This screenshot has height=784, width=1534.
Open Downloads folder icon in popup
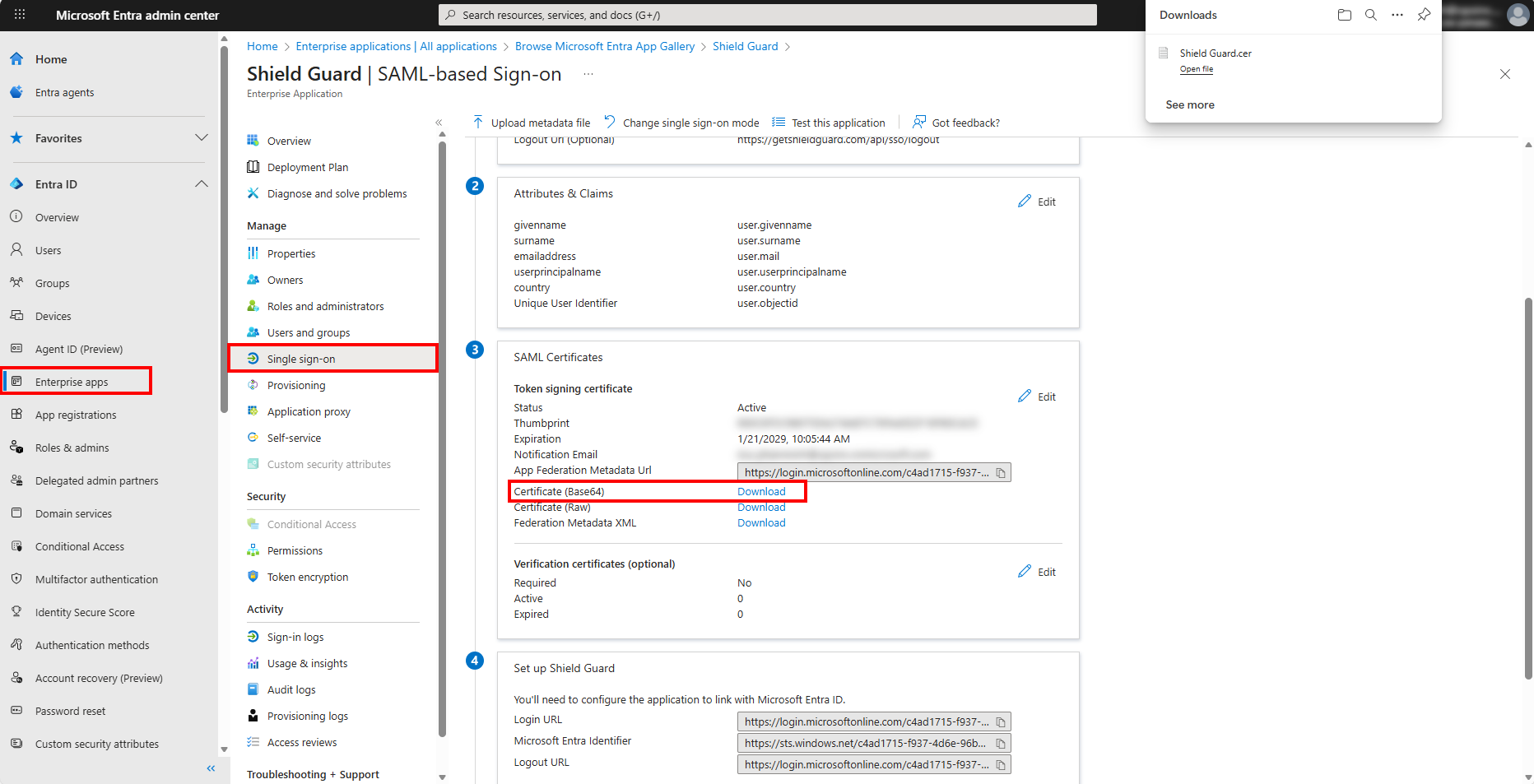(1345, 15)
